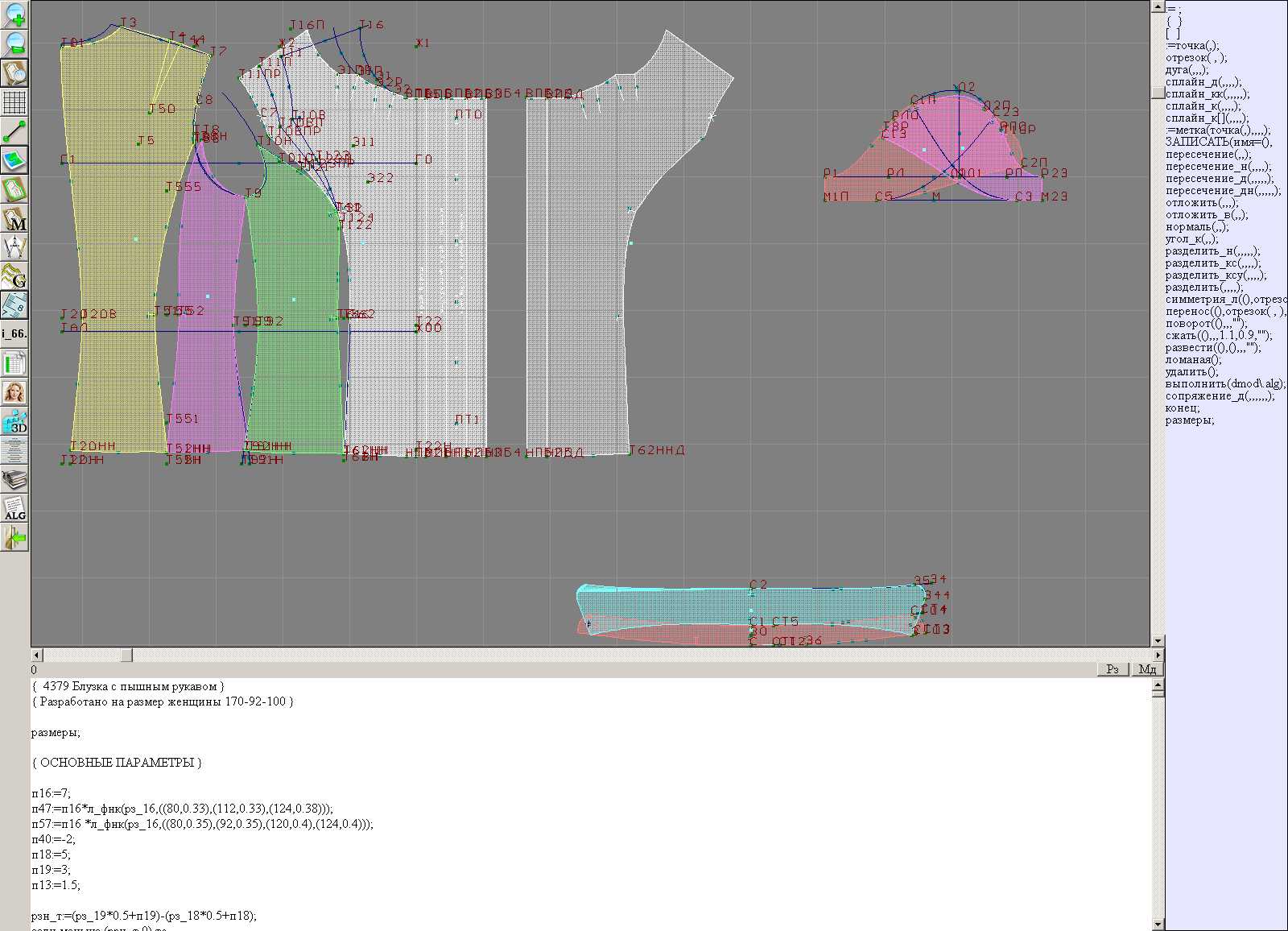The width and height of the screenshot is (1288, 931).
Task: Launch the 3D view icon
Action: click(14, 422)
